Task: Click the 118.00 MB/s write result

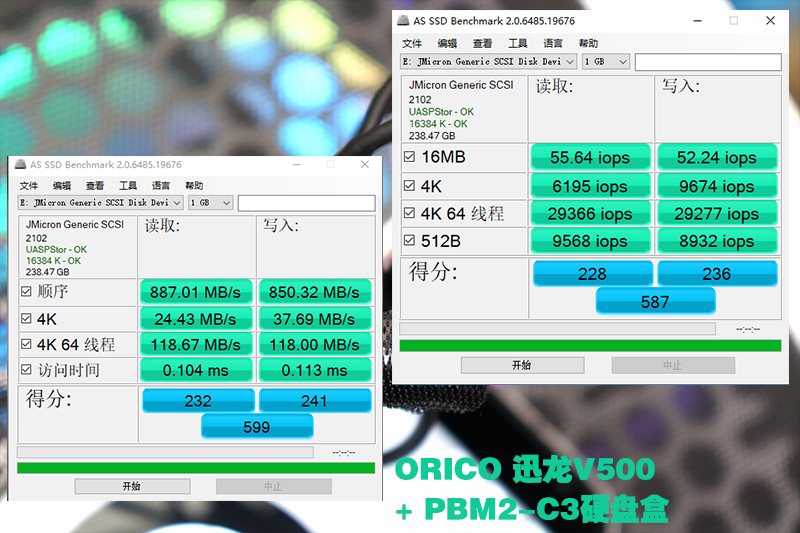Action: pyautogui.click(x=315, y=344)
